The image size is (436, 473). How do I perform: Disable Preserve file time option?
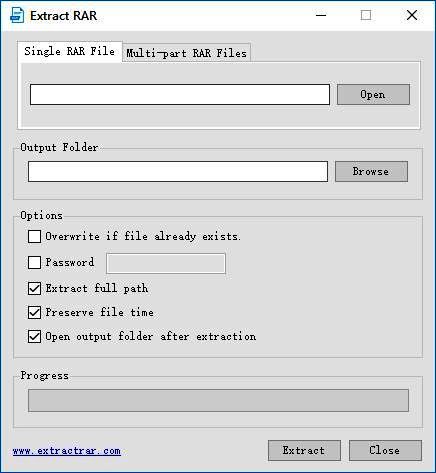34,312
